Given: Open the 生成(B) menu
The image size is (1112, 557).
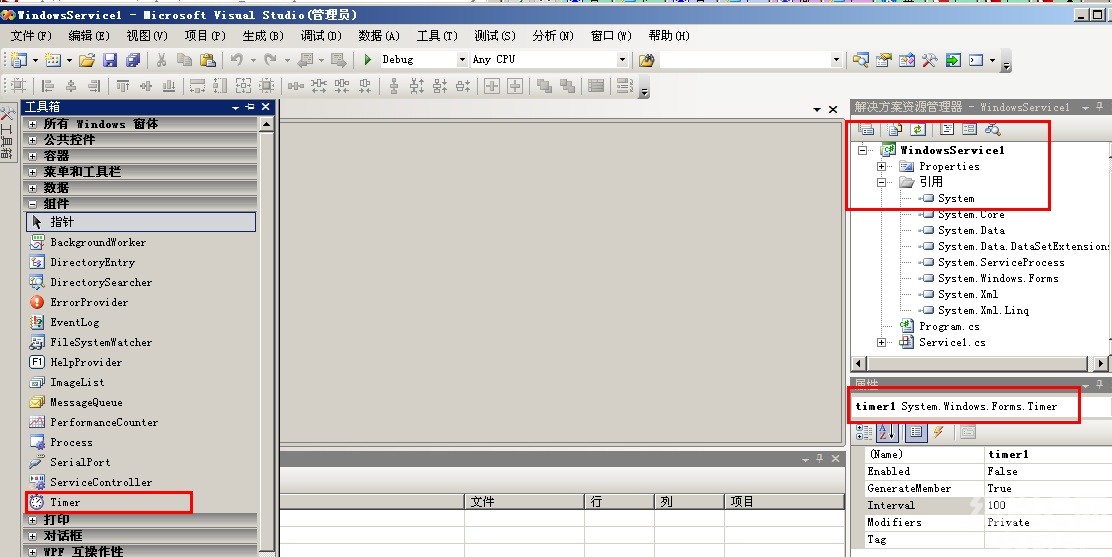Looking at the screenshot, I should [x=263, y=35].
